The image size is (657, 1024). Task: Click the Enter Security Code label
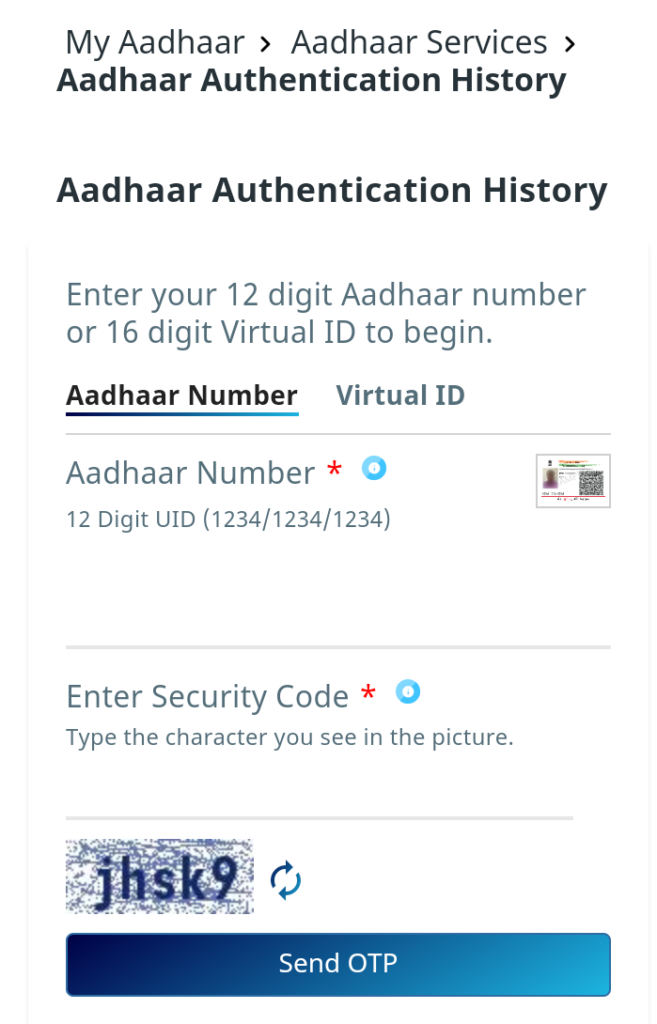pos(208,697)
